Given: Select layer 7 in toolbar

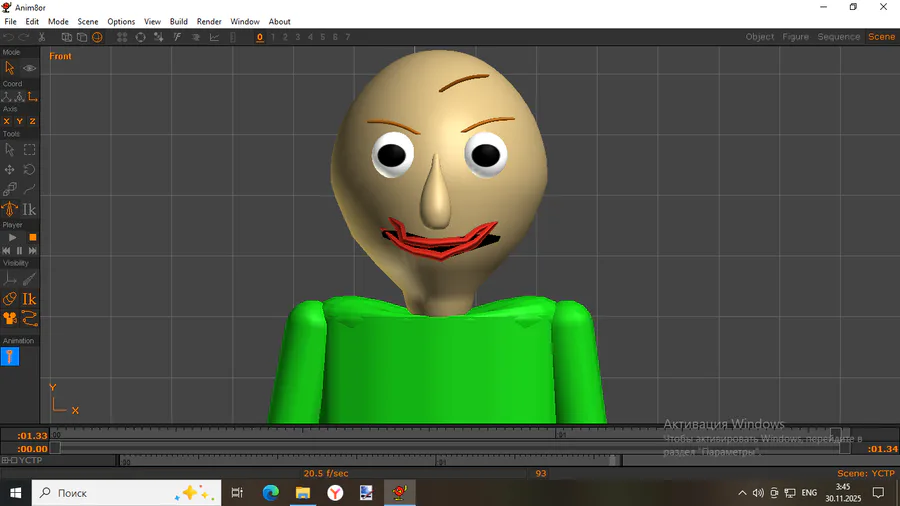Looking at the screenshot, I should (x=348, y=37).
